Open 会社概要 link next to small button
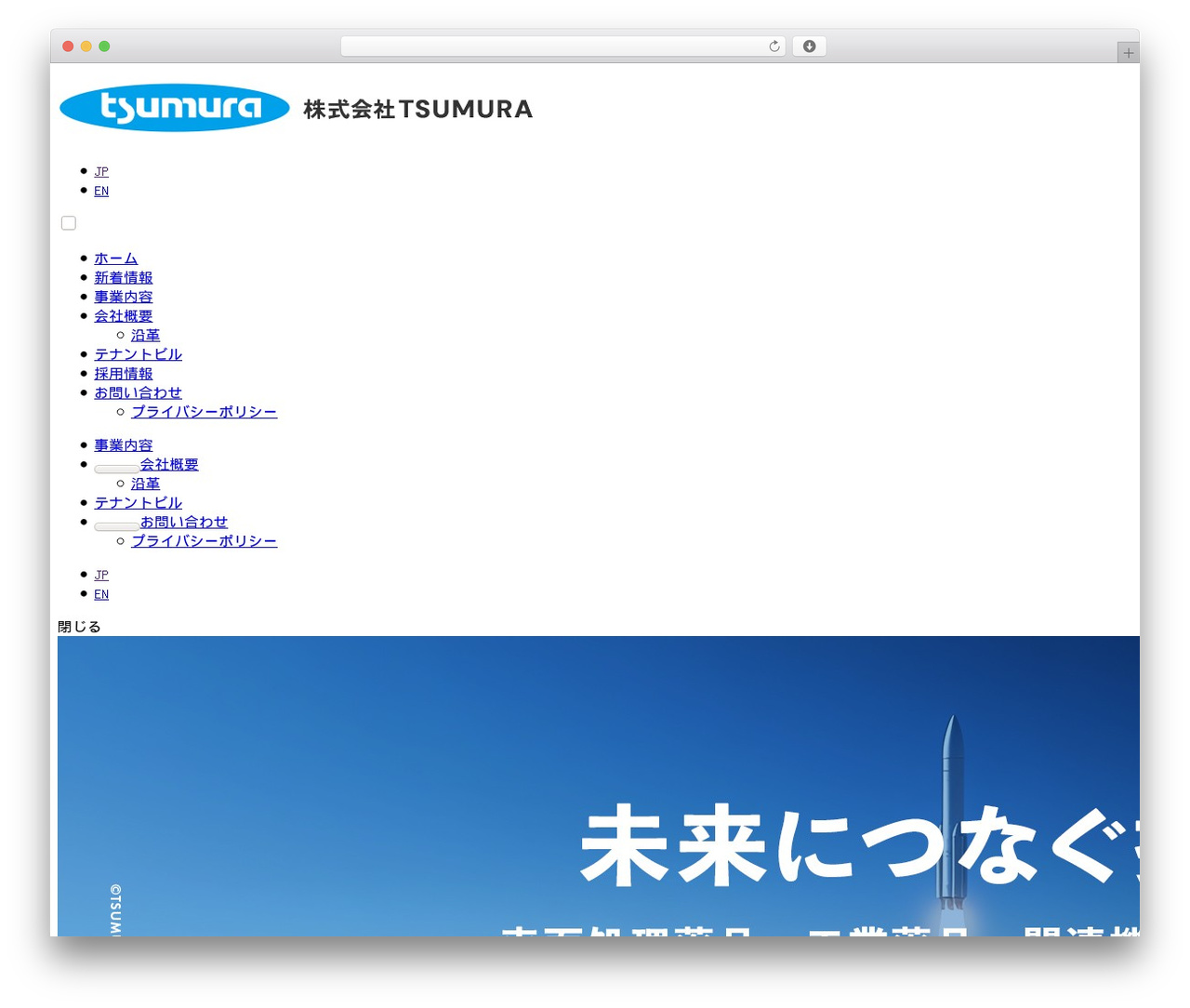Viewport: 1190px width, 1008px height. coord(169,464)
